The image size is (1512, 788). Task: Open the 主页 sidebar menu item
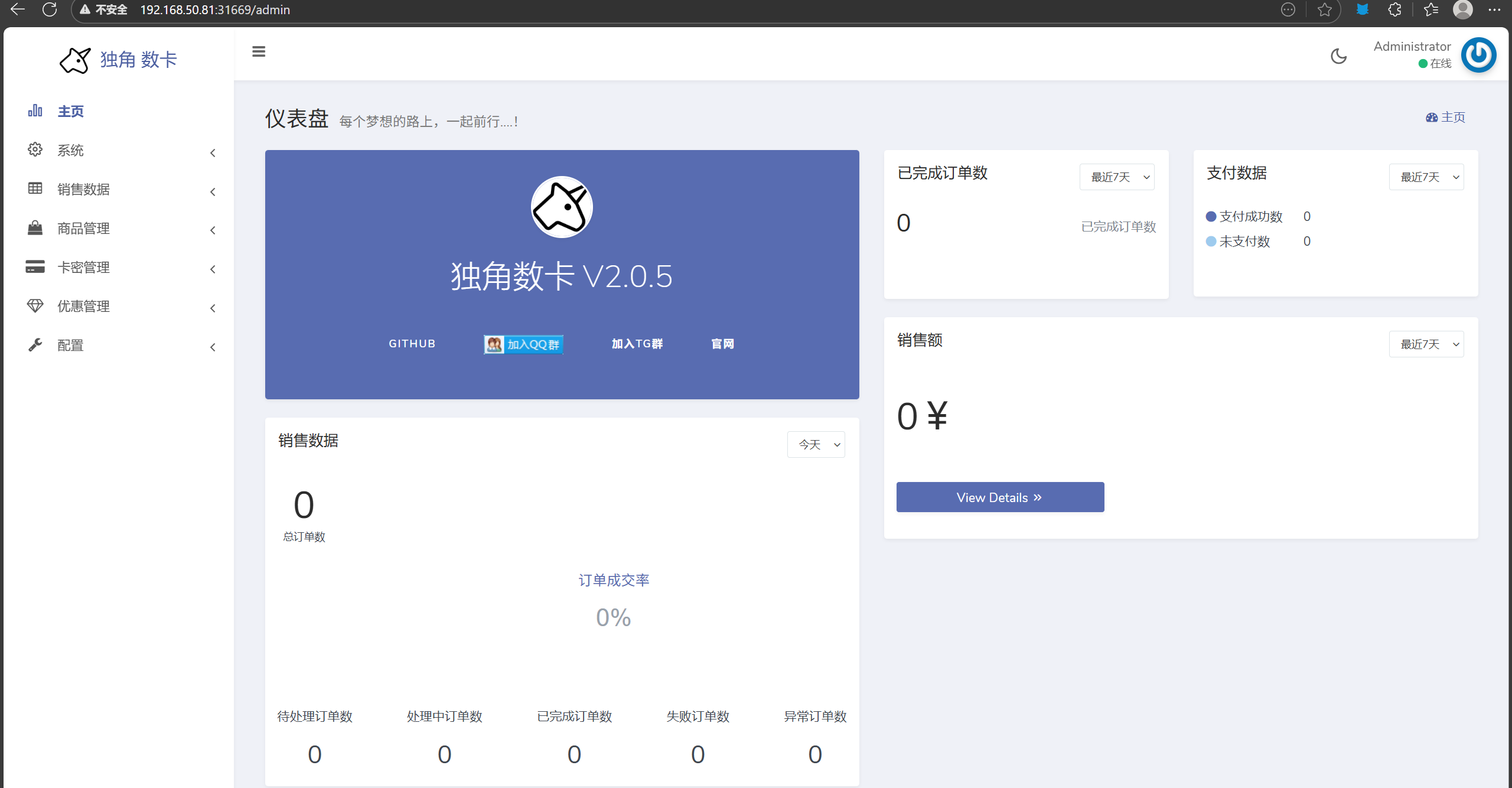click(70, 111)
